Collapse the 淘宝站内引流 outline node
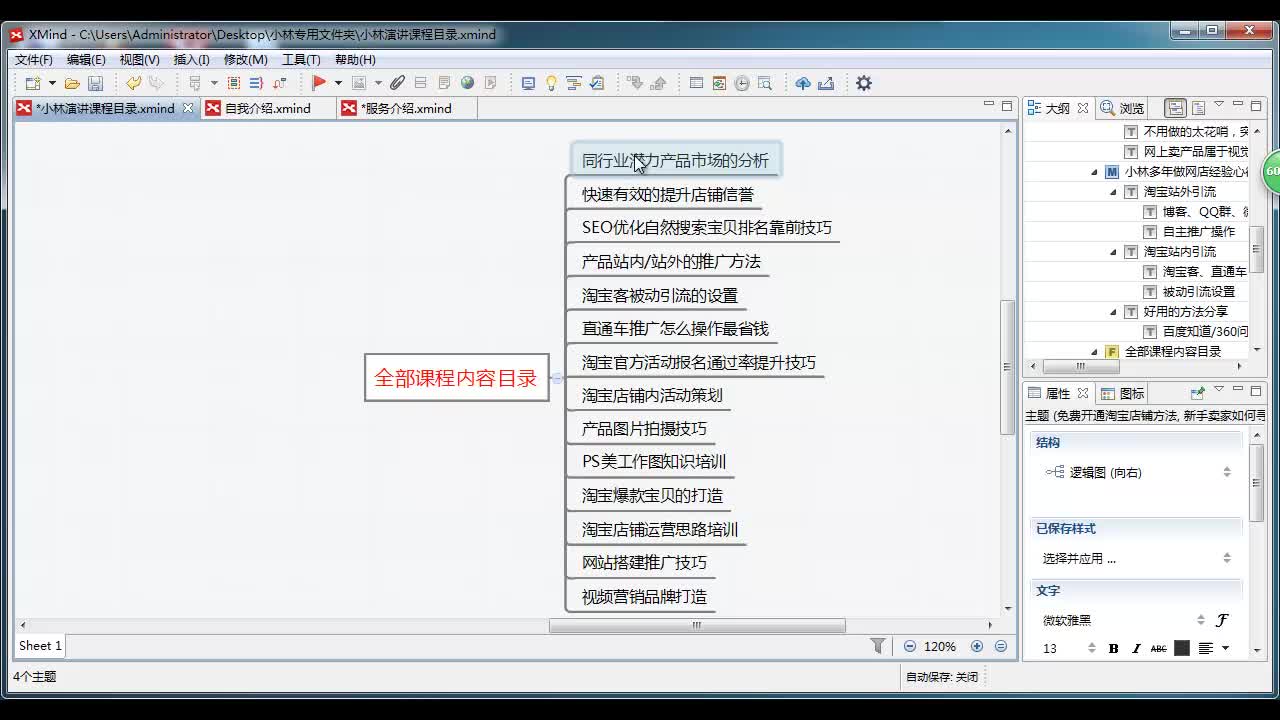Viewport: 1280px width, 720px height. tap(1113, 251)
